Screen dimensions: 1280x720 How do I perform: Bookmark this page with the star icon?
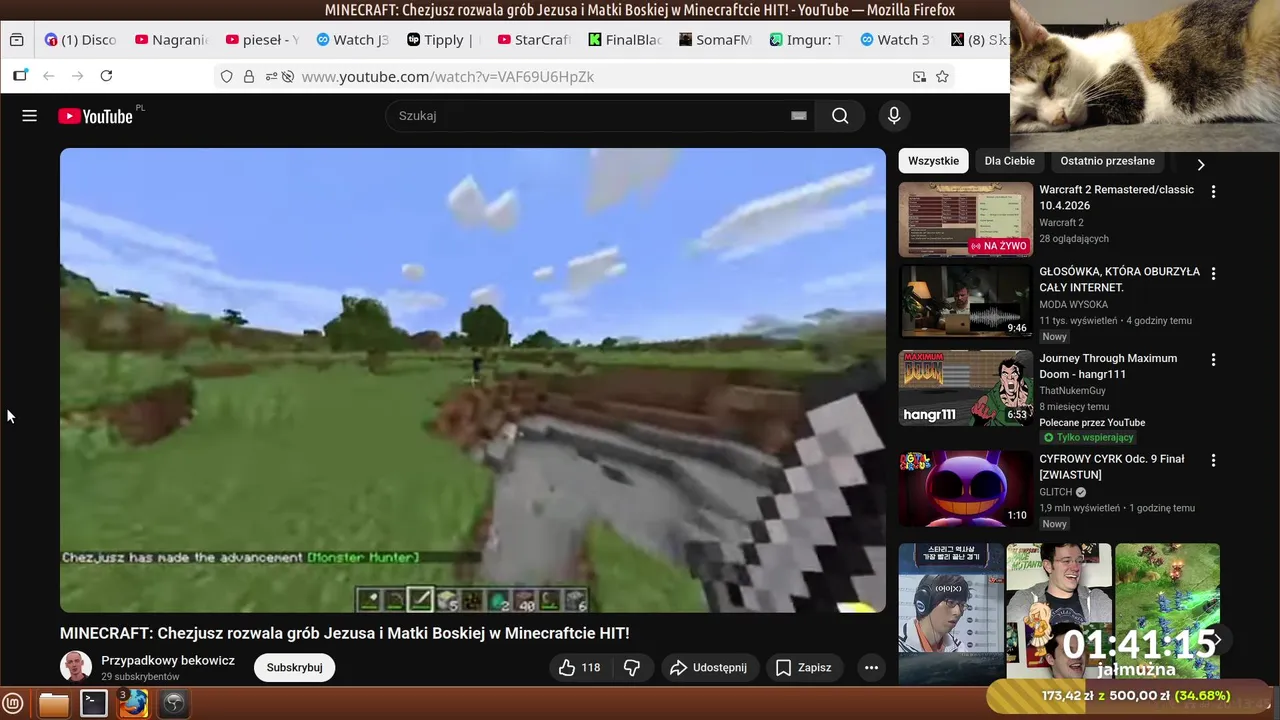pos(942,76)
